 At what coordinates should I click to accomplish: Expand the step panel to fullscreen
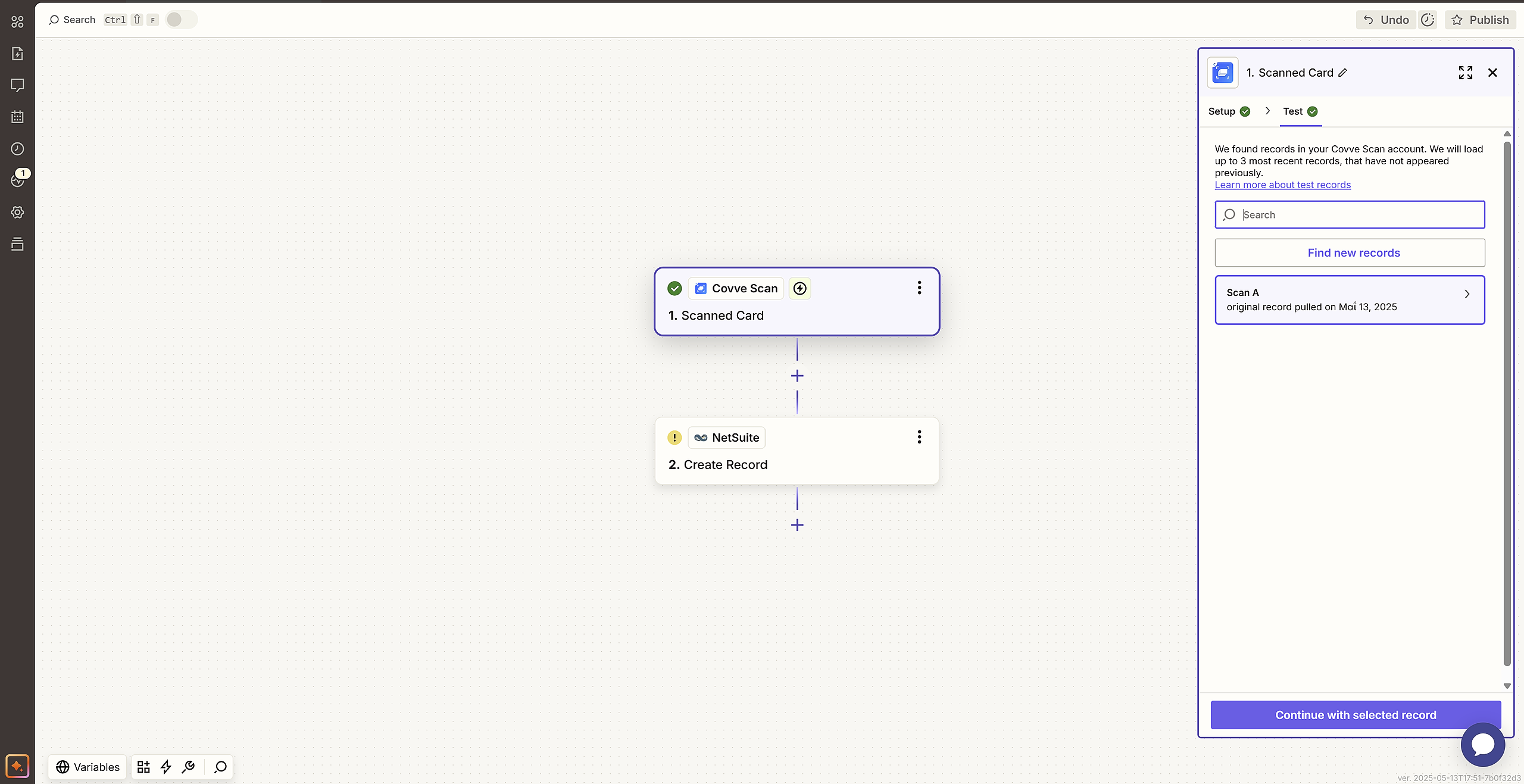tap(1466, 73)
